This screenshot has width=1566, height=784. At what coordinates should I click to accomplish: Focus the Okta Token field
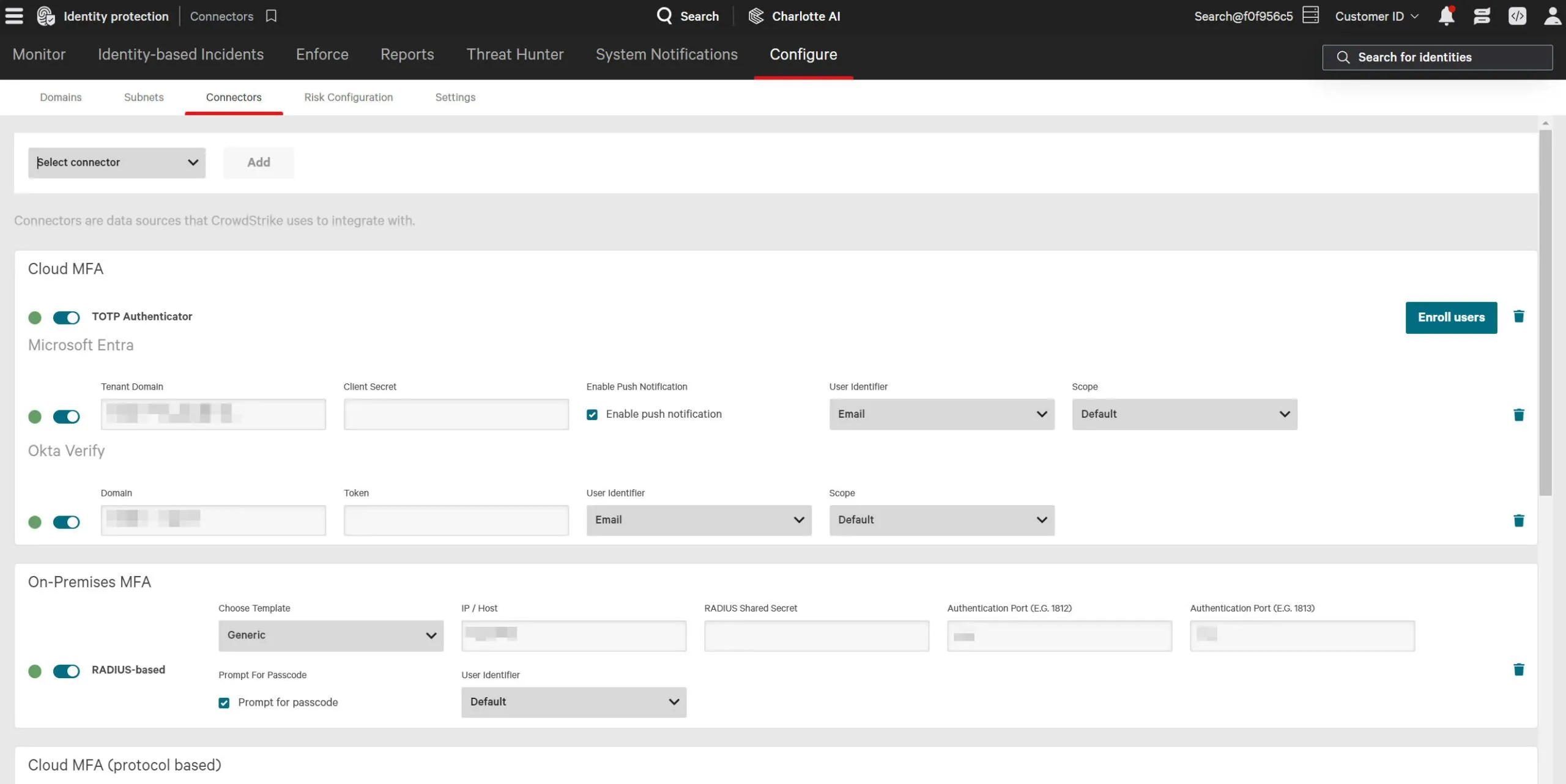[456, 520]
